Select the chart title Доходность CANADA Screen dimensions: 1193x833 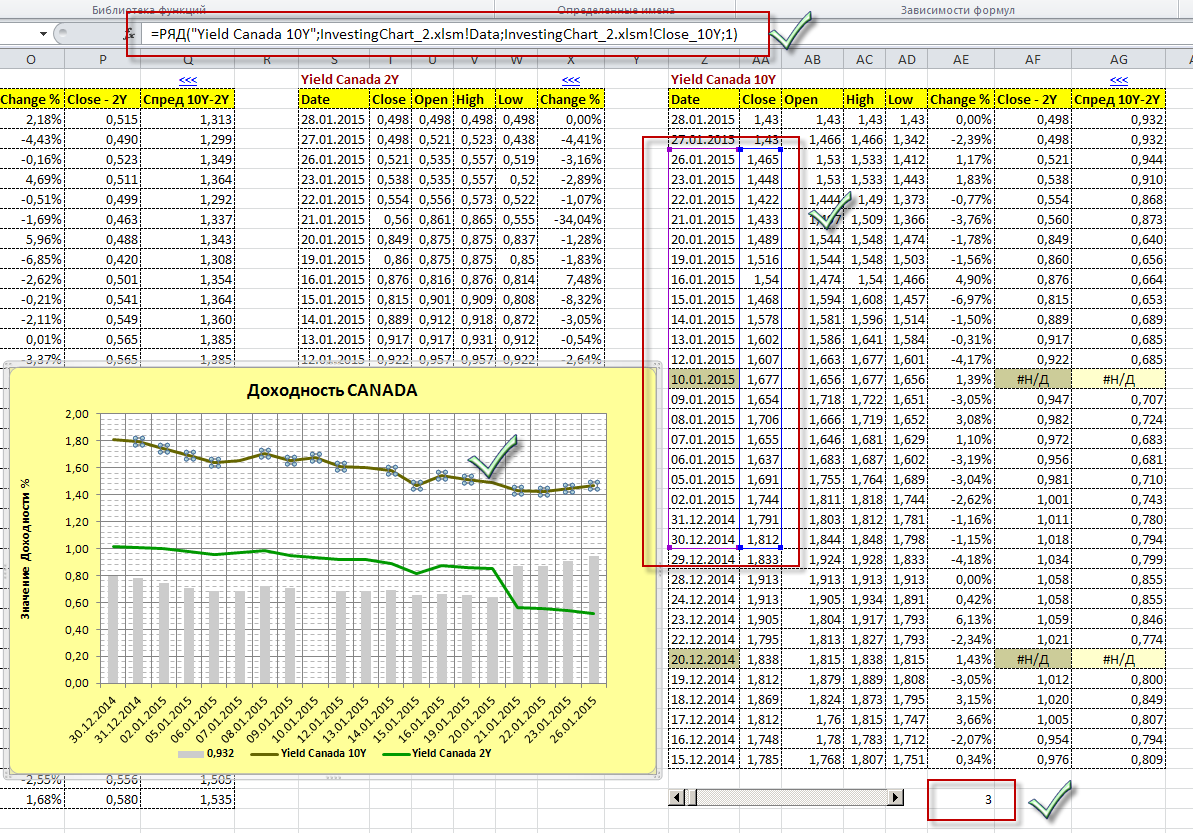(332, 390)
